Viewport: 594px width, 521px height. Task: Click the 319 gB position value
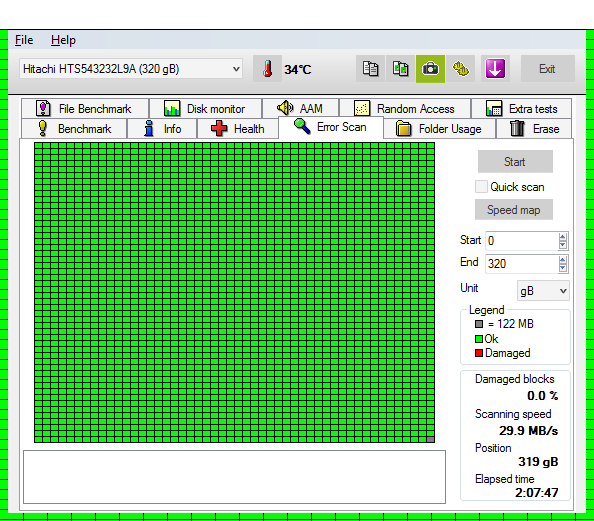[x=538, y=462]
